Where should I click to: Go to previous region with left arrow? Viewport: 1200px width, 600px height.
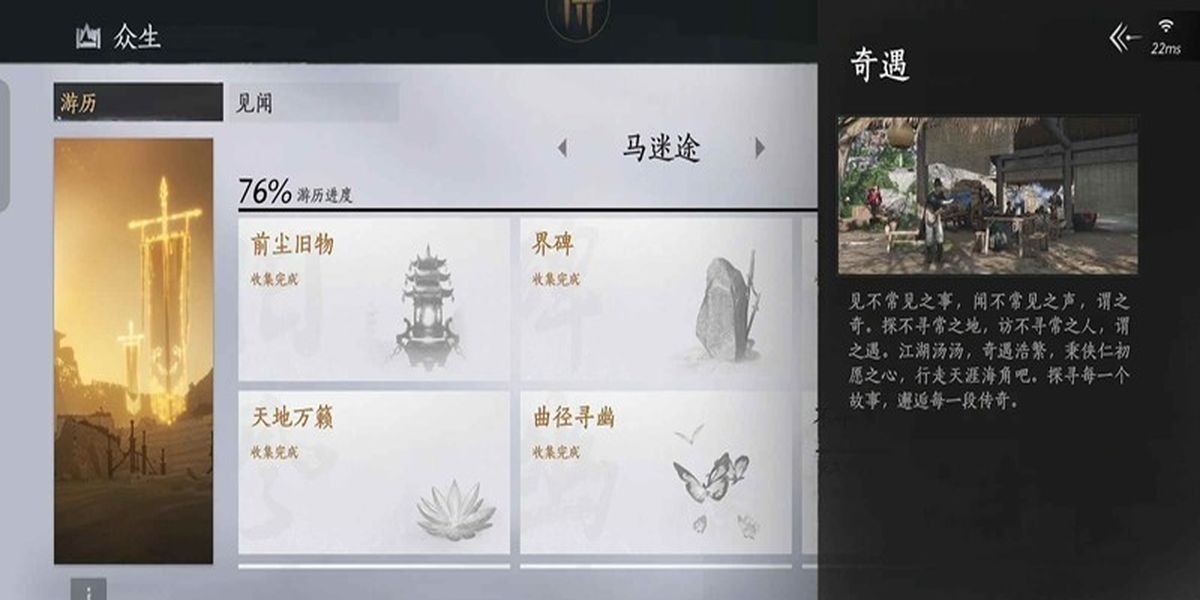click(562, 148)
